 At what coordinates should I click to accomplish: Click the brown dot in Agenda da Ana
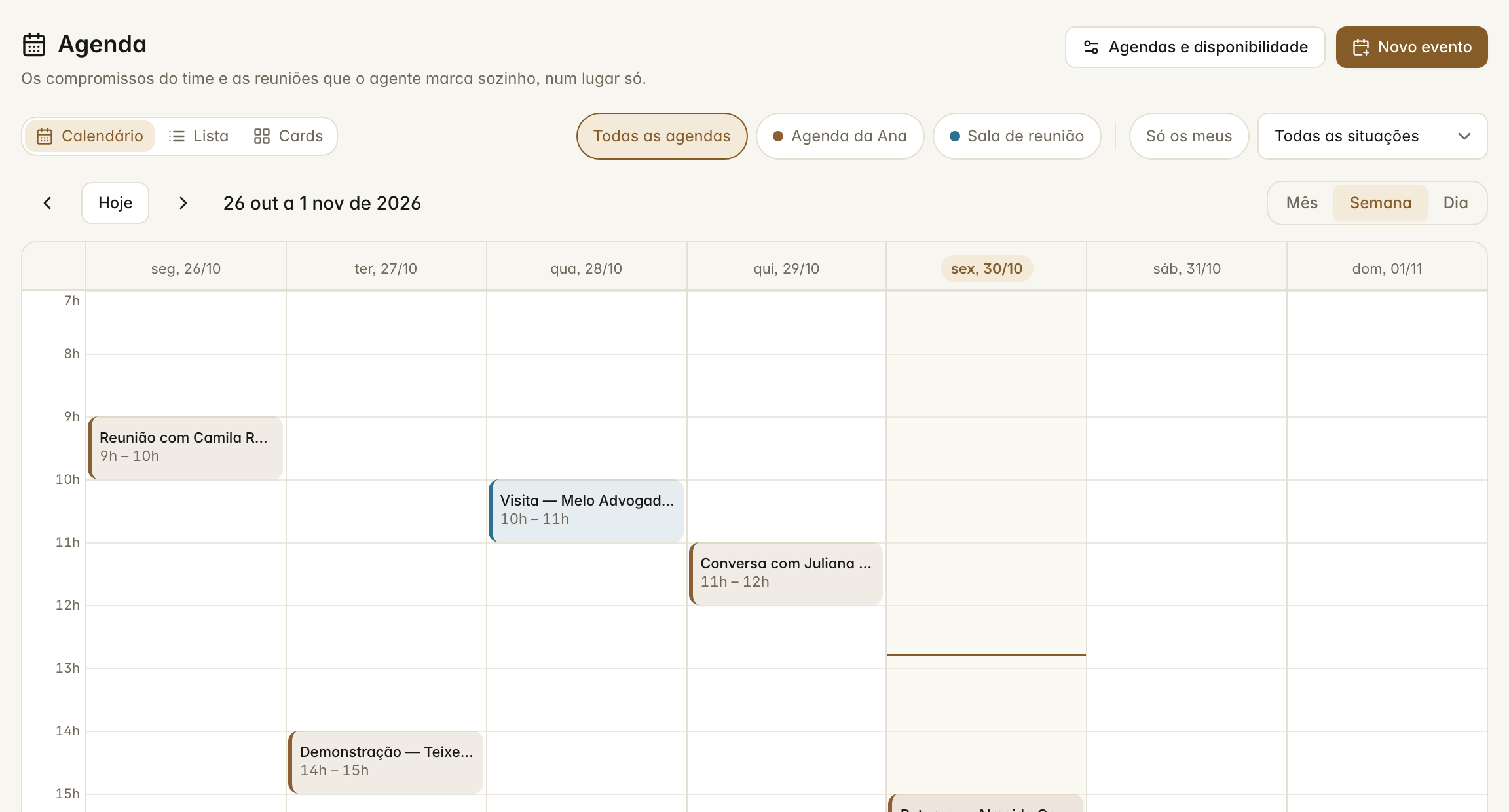coord(778,136)
